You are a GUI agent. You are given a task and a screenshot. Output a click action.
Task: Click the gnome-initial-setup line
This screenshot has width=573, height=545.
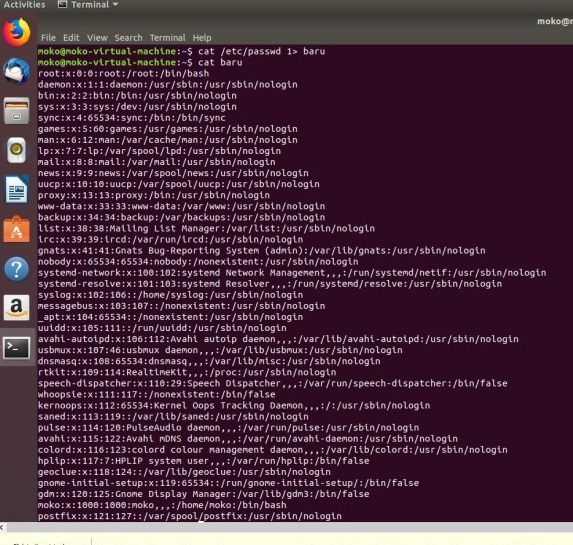coord(228,483)
